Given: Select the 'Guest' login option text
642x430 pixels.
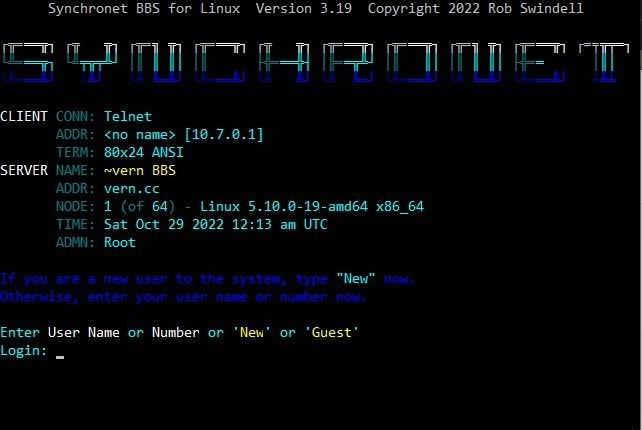Looking at the screenshot, I should [332, 333].
